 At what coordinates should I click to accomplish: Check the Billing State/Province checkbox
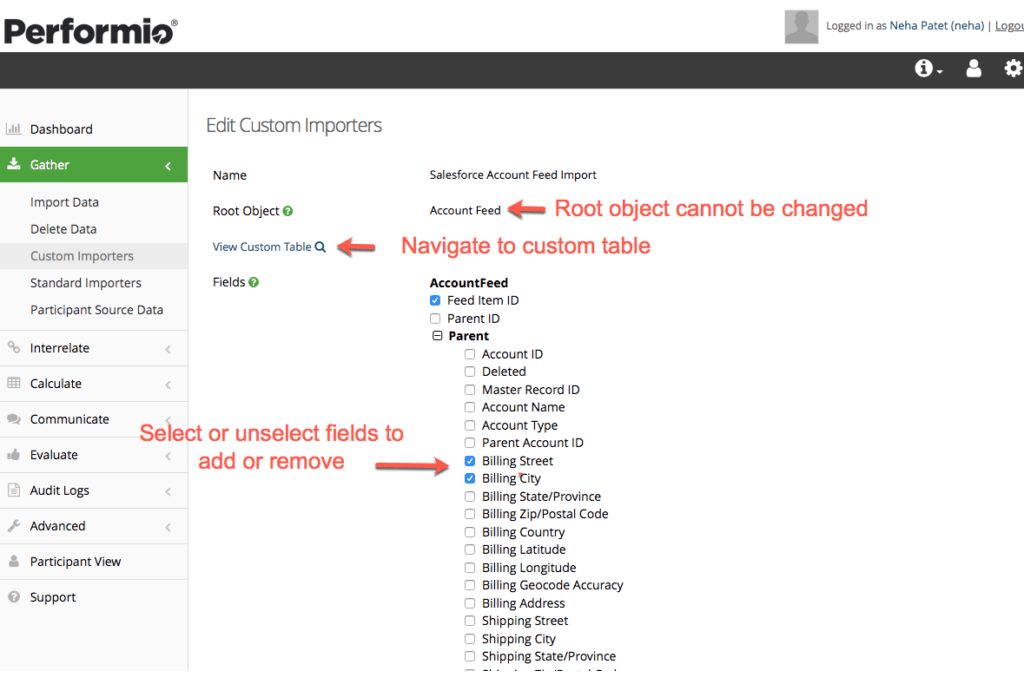click(470, 496)
